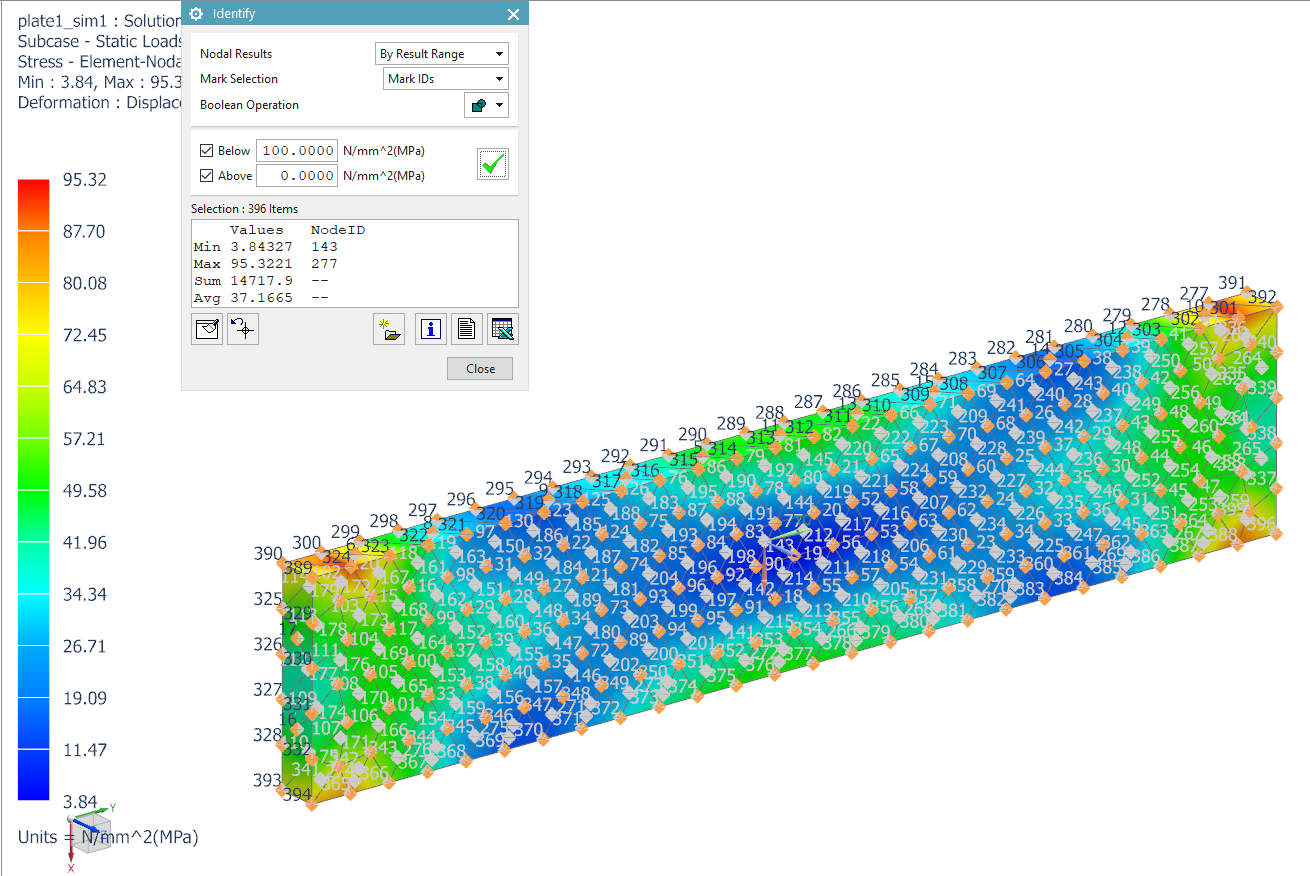Apply the filter with the green checkmark icon

coord(492,163)
